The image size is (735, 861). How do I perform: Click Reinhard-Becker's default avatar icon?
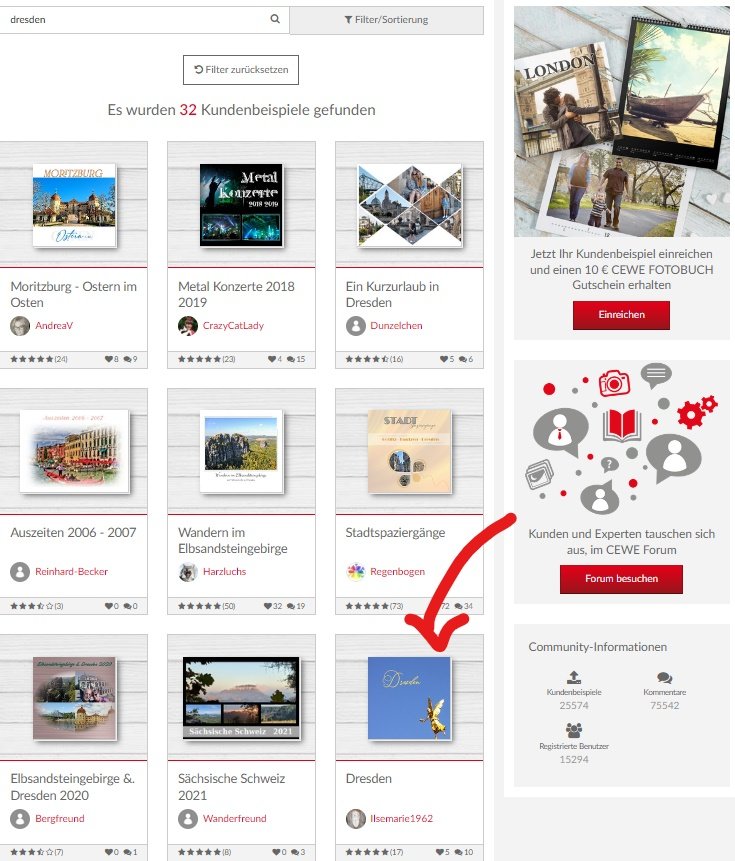pos(20,572)
